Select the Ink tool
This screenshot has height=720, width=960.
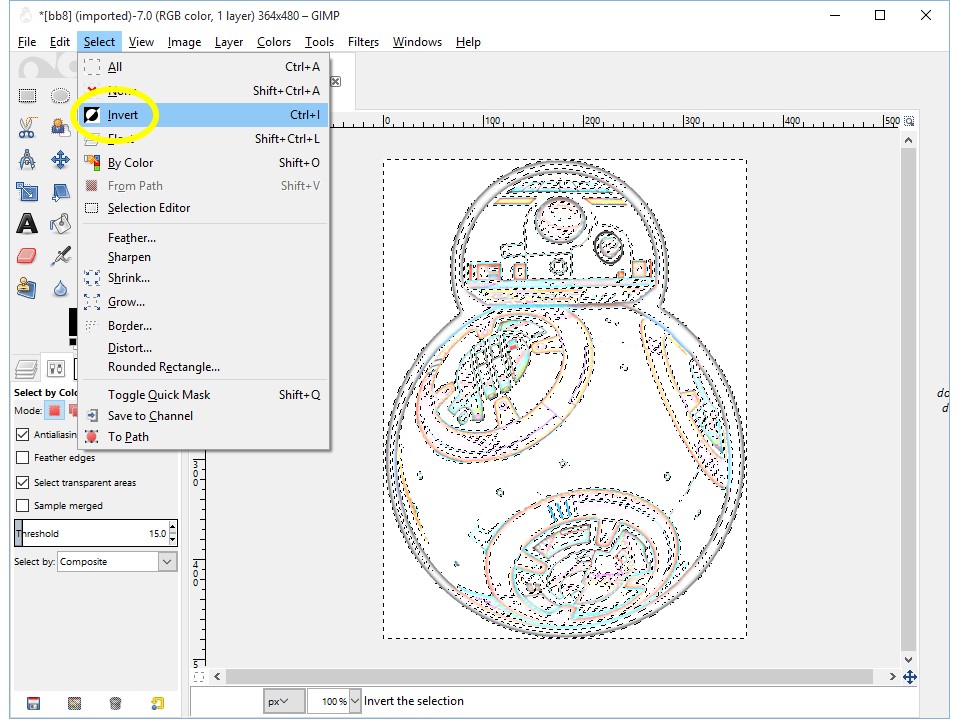[60, 255]
